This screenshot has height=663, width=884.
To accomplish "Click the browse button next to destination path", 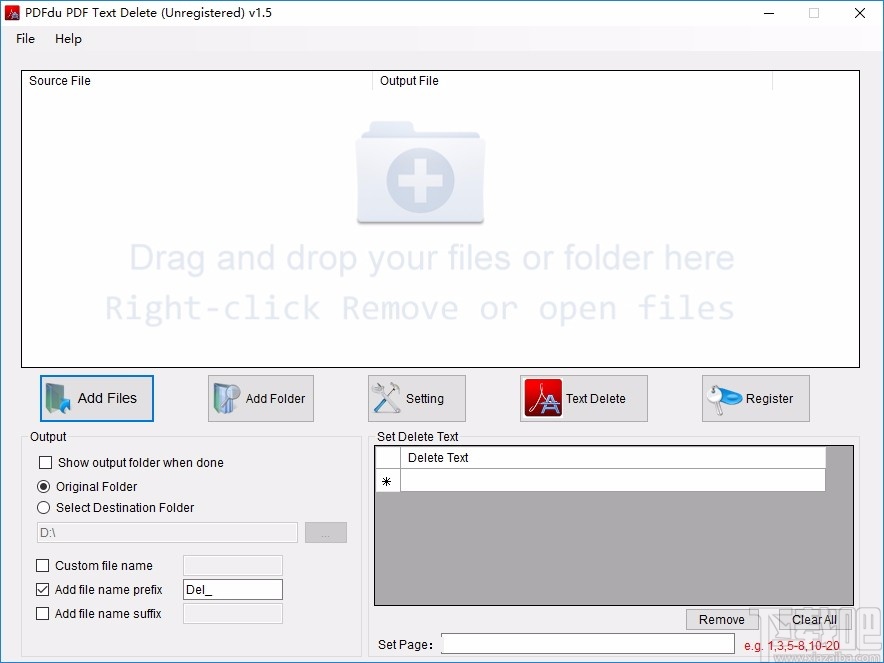I will point(325,532).
